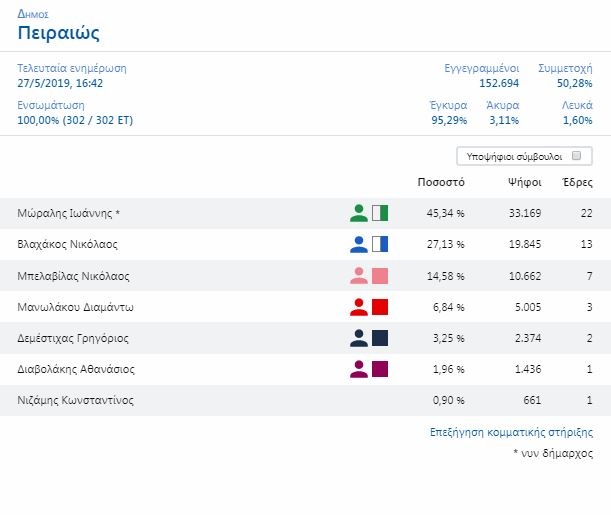Screen dimensions: 611x515
Task: Click the red person icon for Μανωλάκου Διαμάντω
Action: pos(358,307)
